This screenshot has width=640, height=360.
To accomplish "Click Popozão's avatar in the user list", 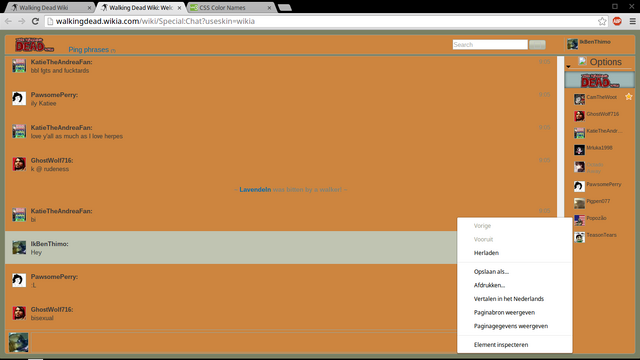I will (579, 220).
